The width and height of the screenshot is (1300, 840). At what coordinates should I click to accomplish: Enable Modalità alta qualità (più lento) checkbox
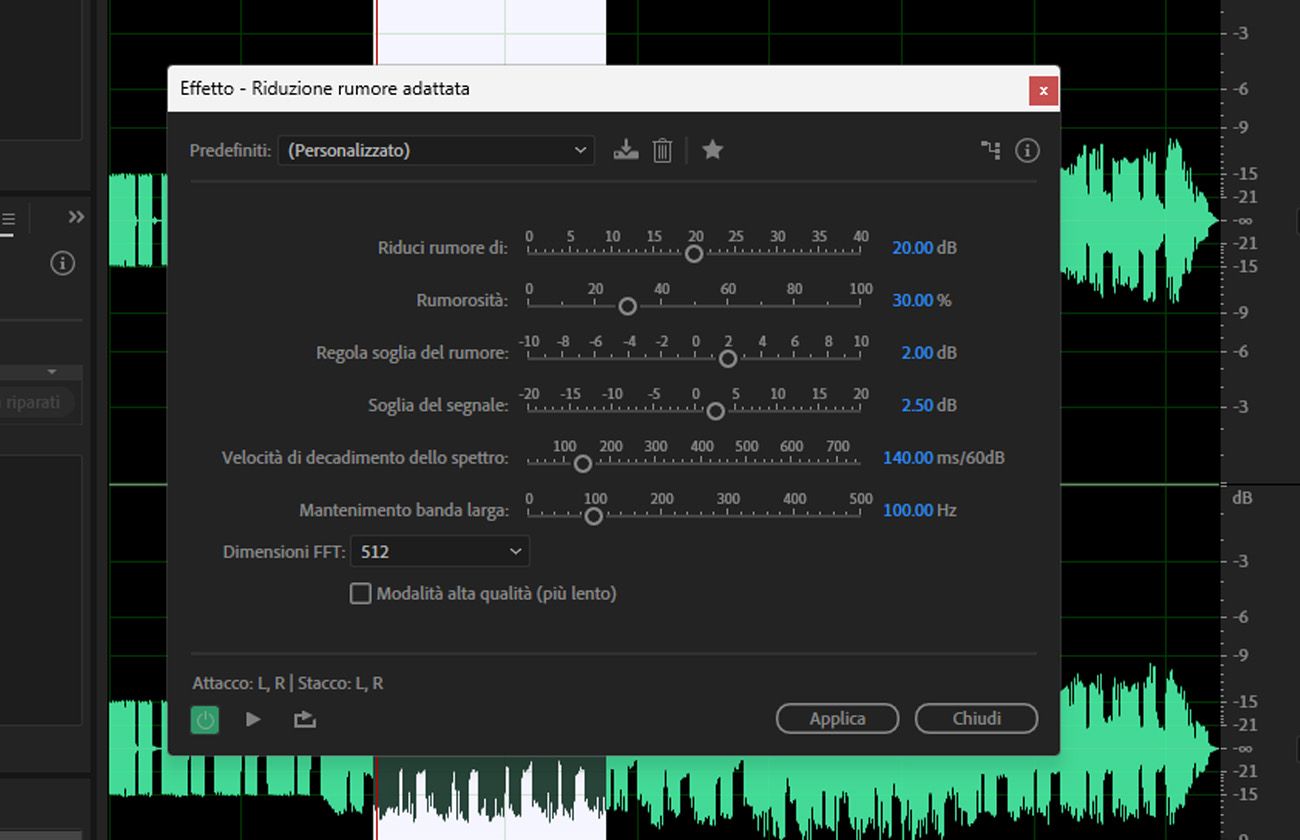point(360,594)
